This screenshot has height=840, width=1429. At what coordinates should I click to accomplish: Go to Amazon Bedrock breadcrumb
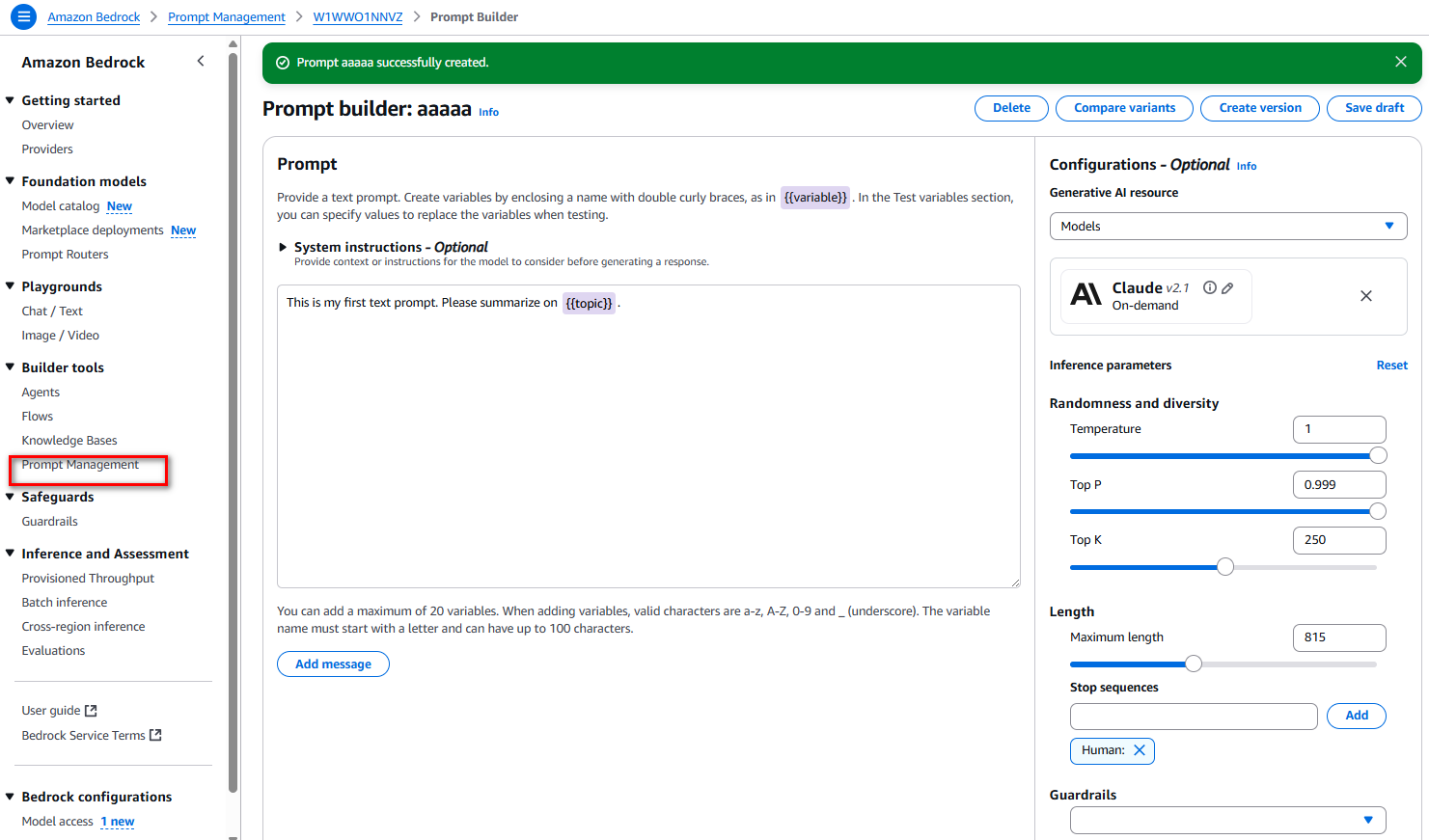point(94,17)
